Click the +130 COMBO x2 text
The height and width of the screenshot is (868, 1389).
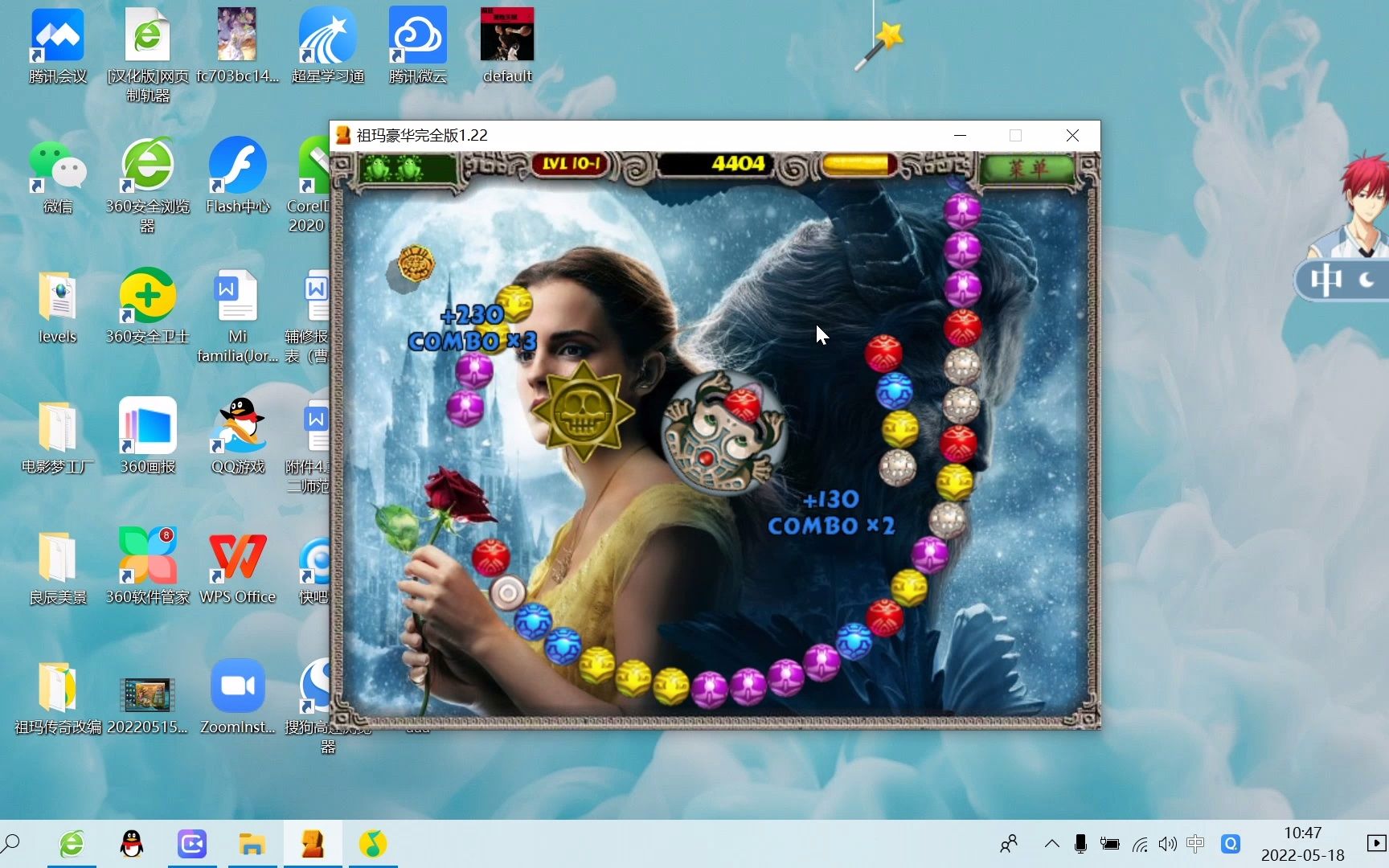[831, 513]
